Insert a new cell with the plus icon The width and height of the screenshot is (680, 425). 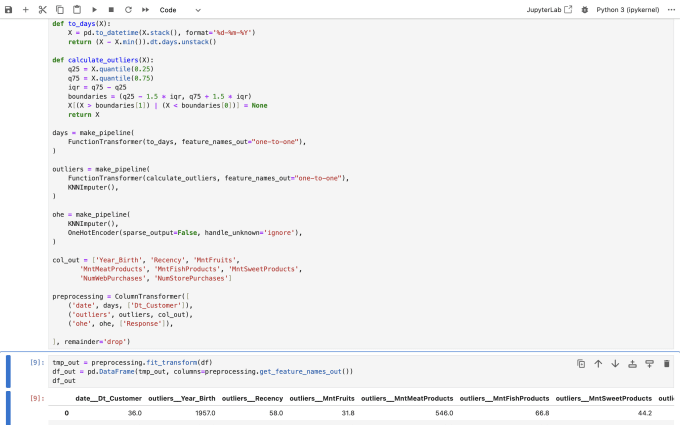point(26,10)
